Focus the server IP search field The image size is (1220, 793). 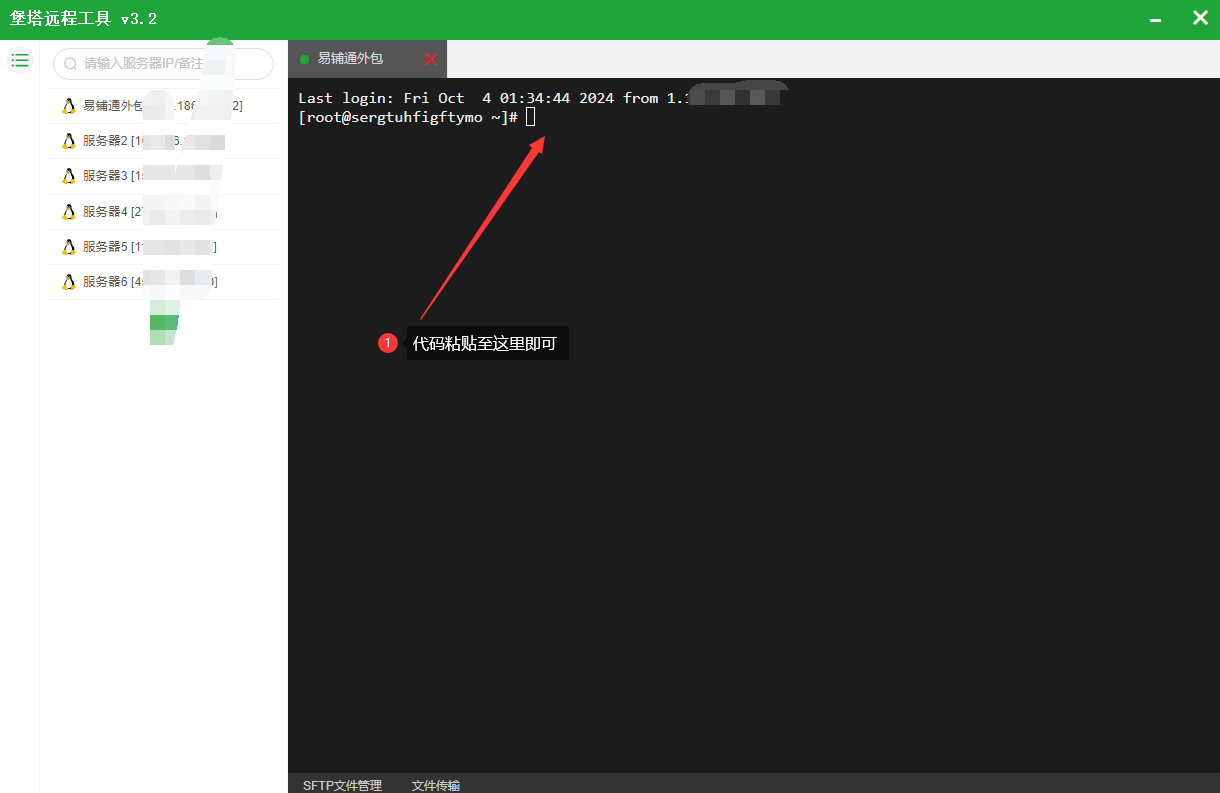(x=163, y=63)
